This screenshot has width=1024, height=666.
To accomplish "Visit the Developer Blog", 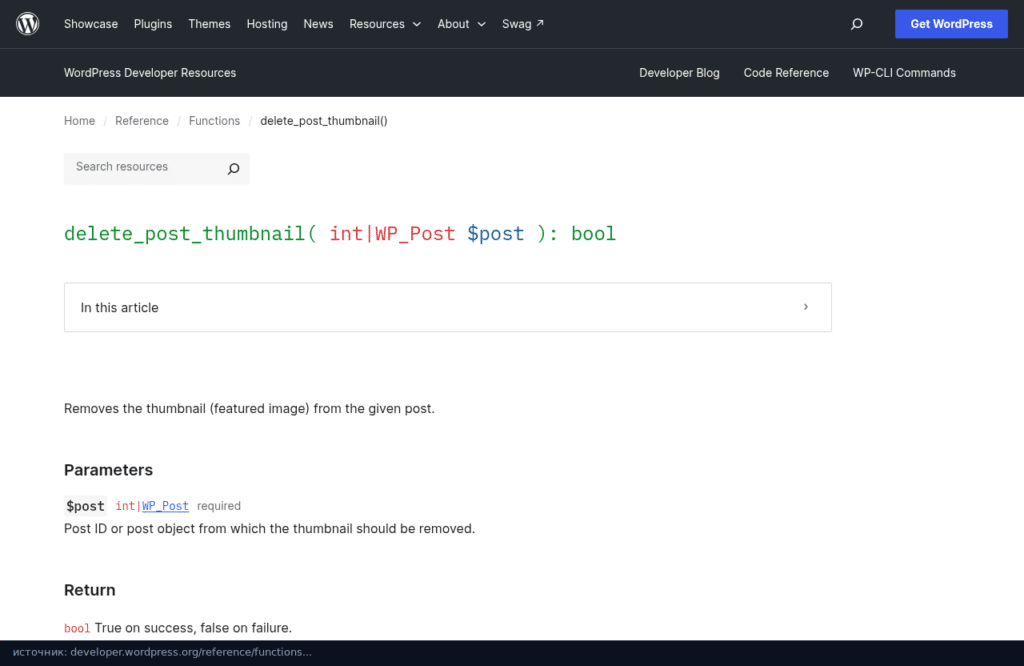I will coord(679,73).
